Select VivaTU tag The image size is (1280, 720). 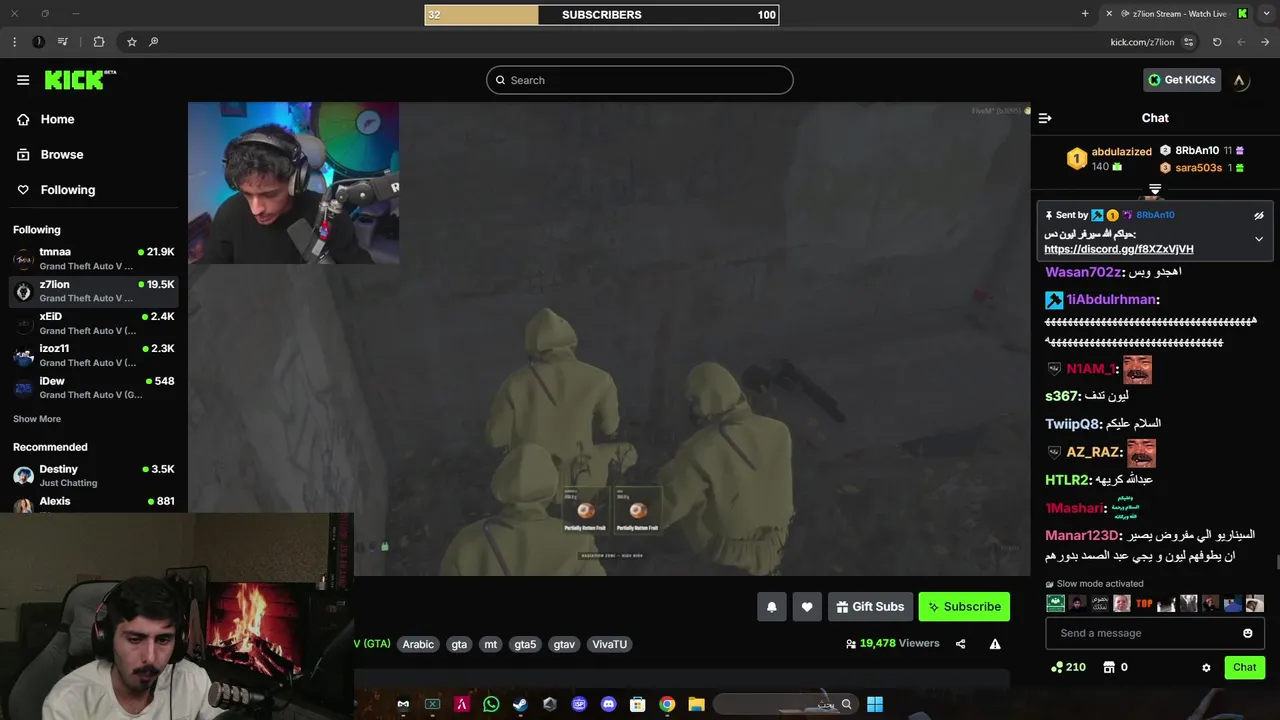point(609,644)
